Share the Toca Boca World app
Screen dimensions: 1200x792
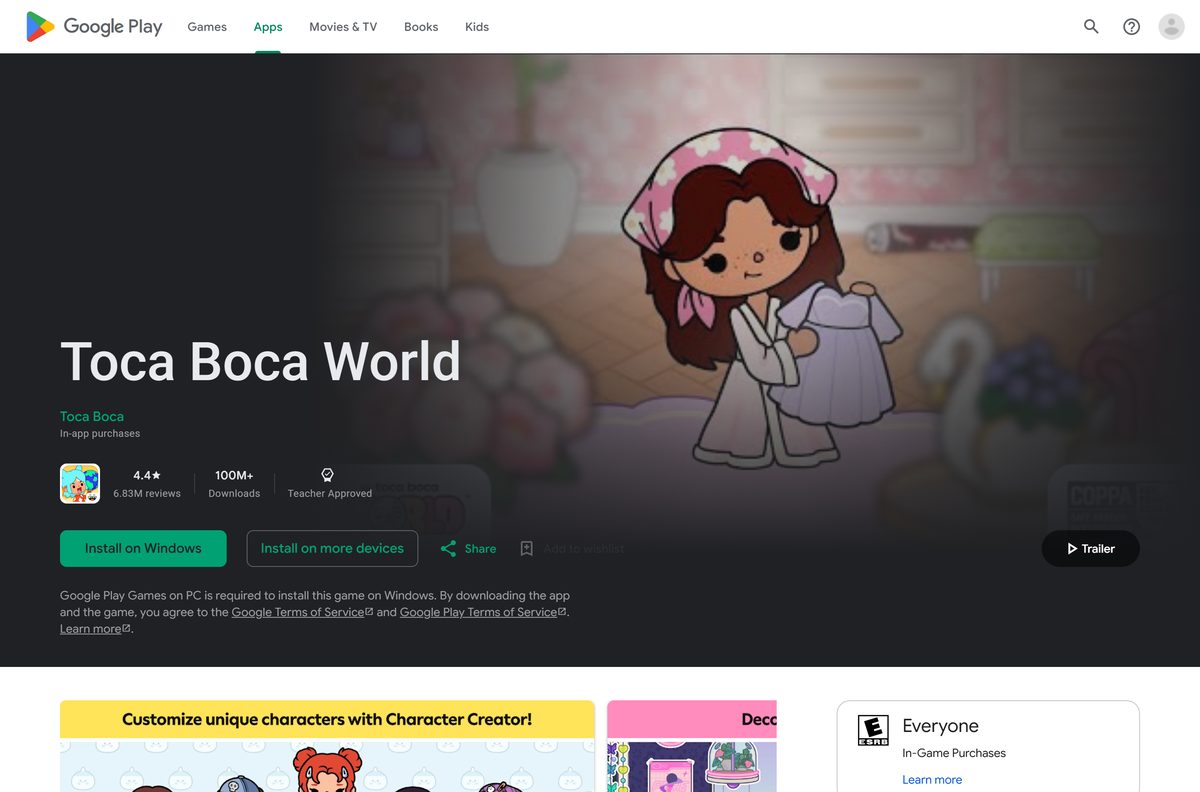(468, 549)
